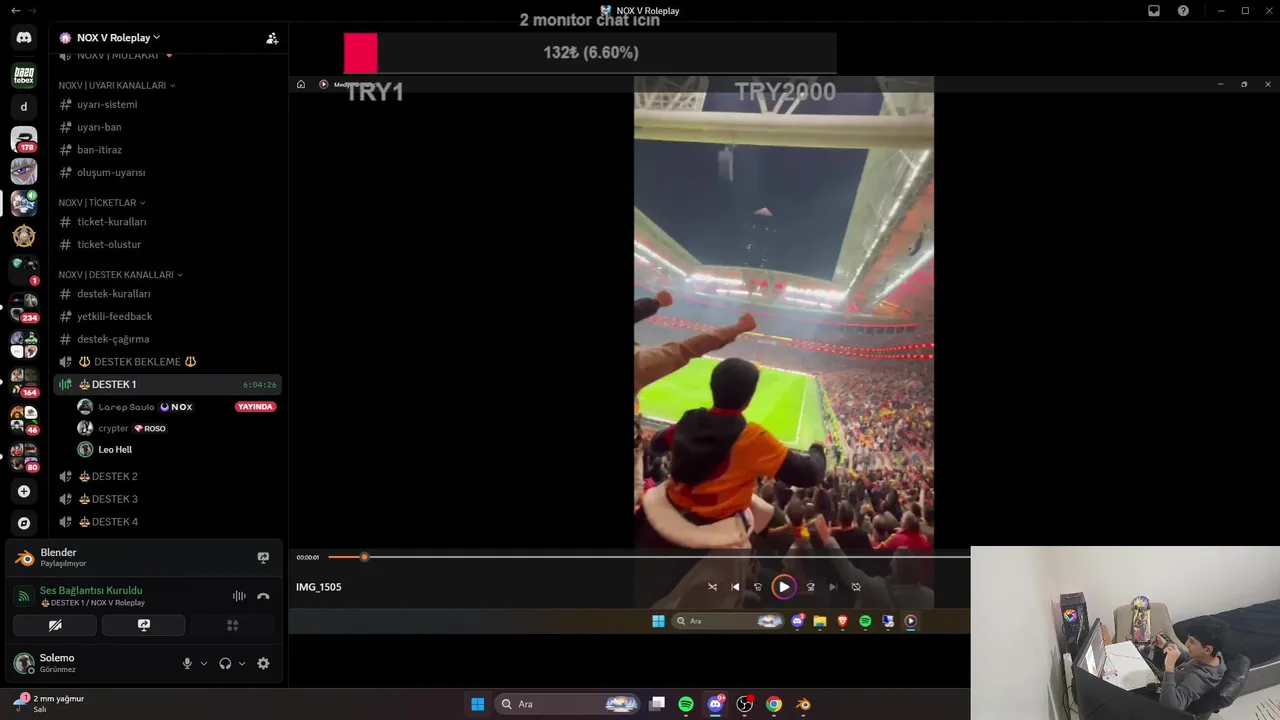
Task: Open Chrome from Windows taskbar
Action: click(x=774, y=704)
